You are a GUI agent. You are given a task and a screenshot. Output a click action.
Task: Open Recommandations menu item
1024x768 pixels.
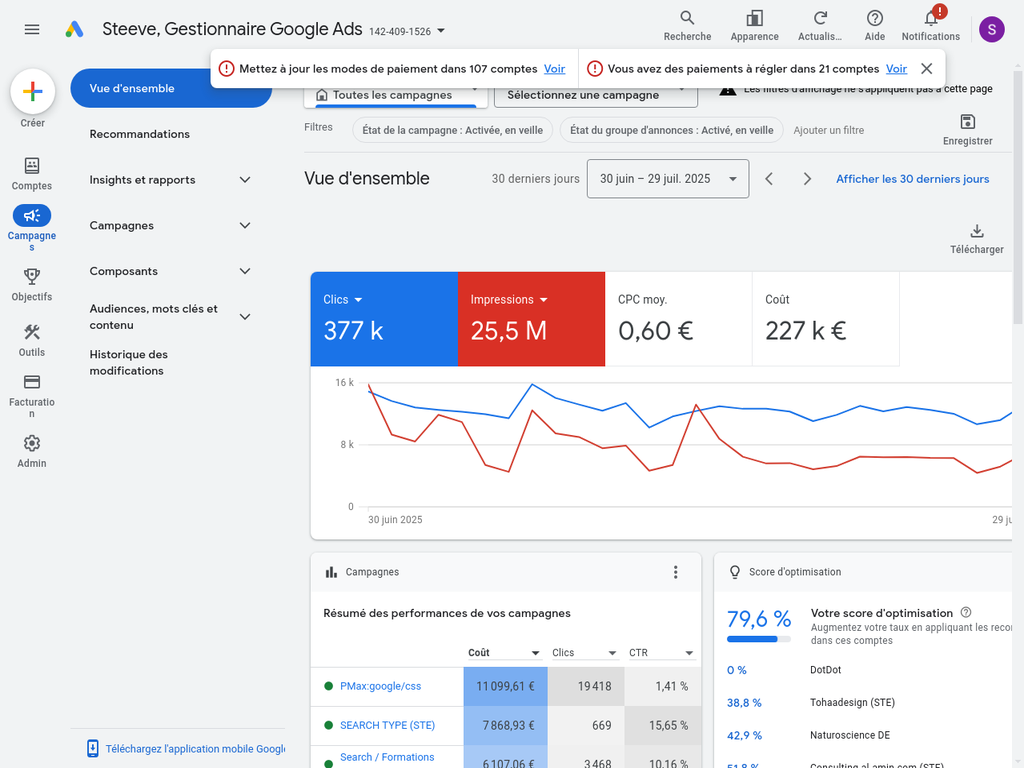(x=140, y=134)
